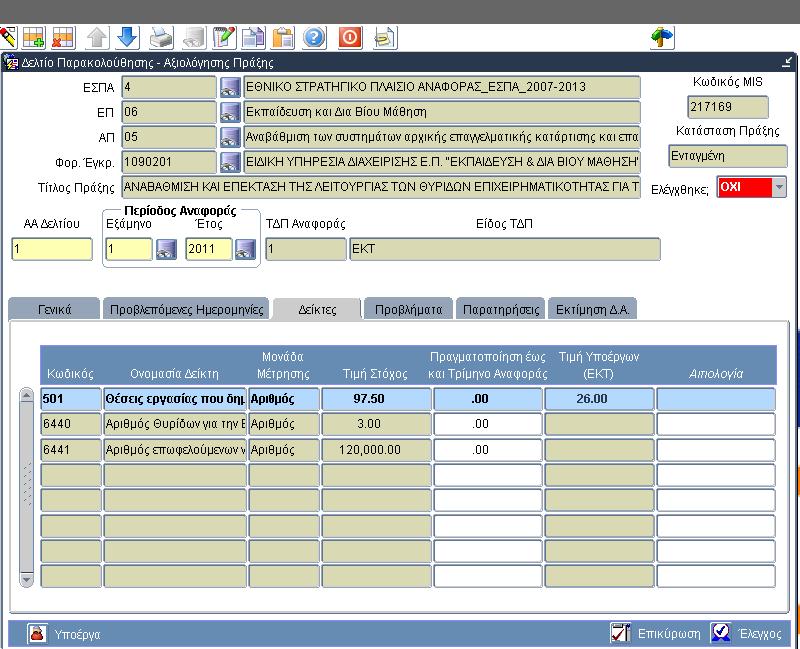Open the Παρατηρήσεις tab

click(x=501, y=309)
